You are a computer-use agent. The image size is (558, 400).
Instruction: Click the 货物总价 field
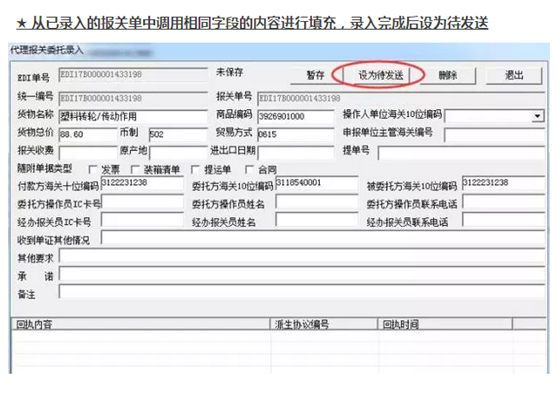[88, 134]
